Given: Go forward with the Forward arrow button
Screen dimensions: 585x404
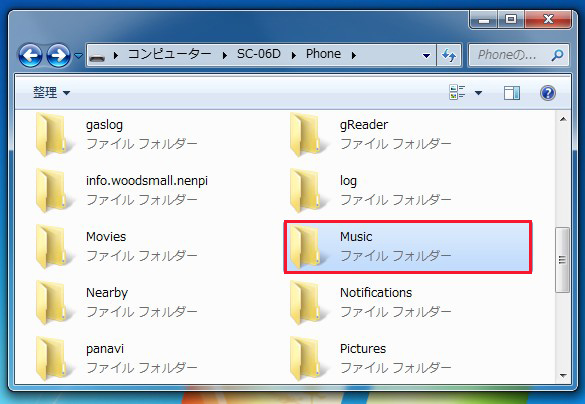Looking at the screenshot, I should 58,56.
